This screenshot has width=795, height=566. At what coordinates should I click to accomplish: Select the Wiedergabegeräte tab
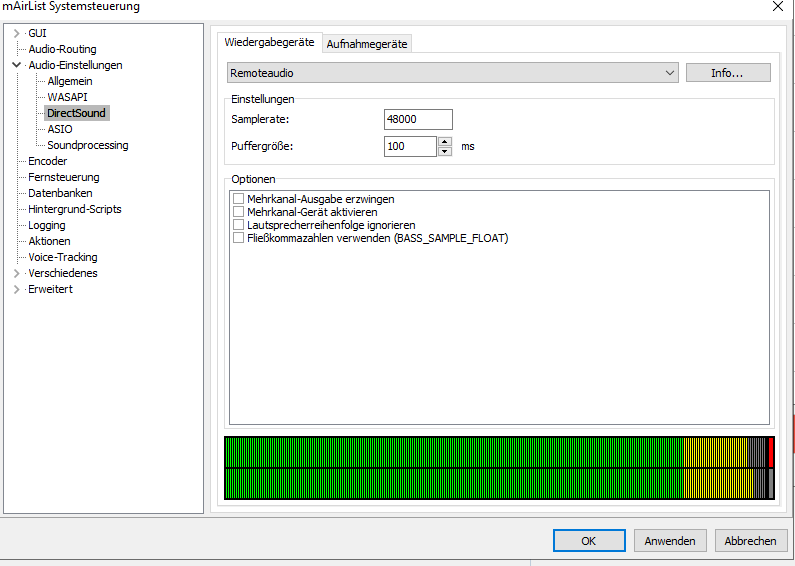click(270, 43)
